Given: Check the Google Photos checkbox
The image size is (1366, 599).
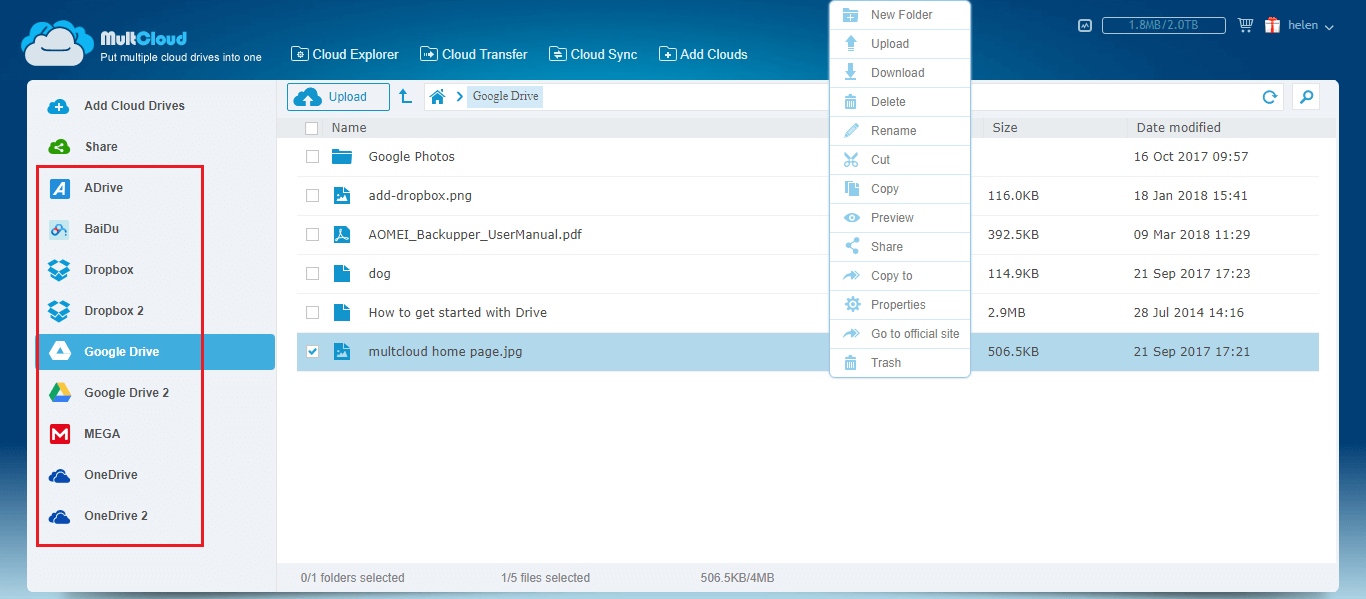Looking at the screenshot, I should coord(312,157).
